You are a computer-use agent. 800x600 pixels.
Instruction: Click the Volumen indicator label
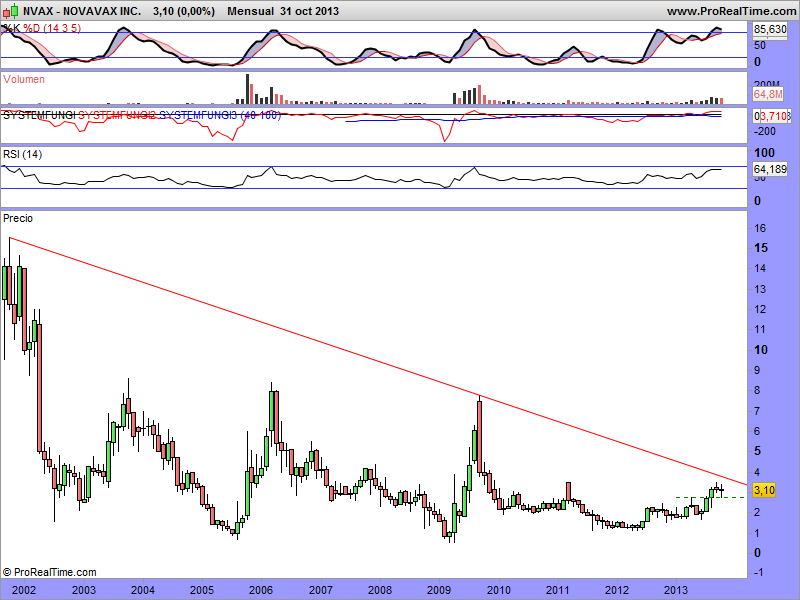click(x=24, y=78)
